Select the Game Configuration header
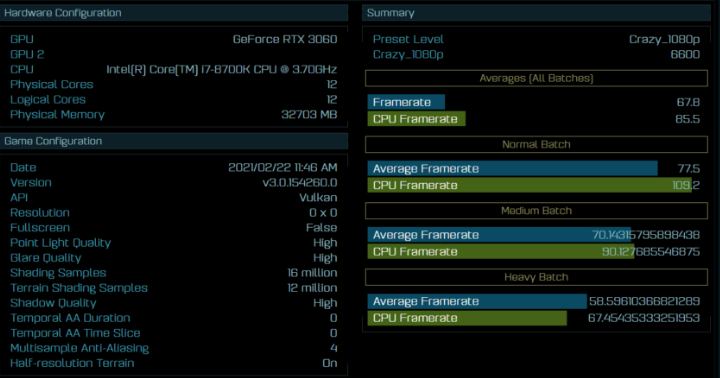The height and width of the screenshot is (378, 720). [174, 141]
